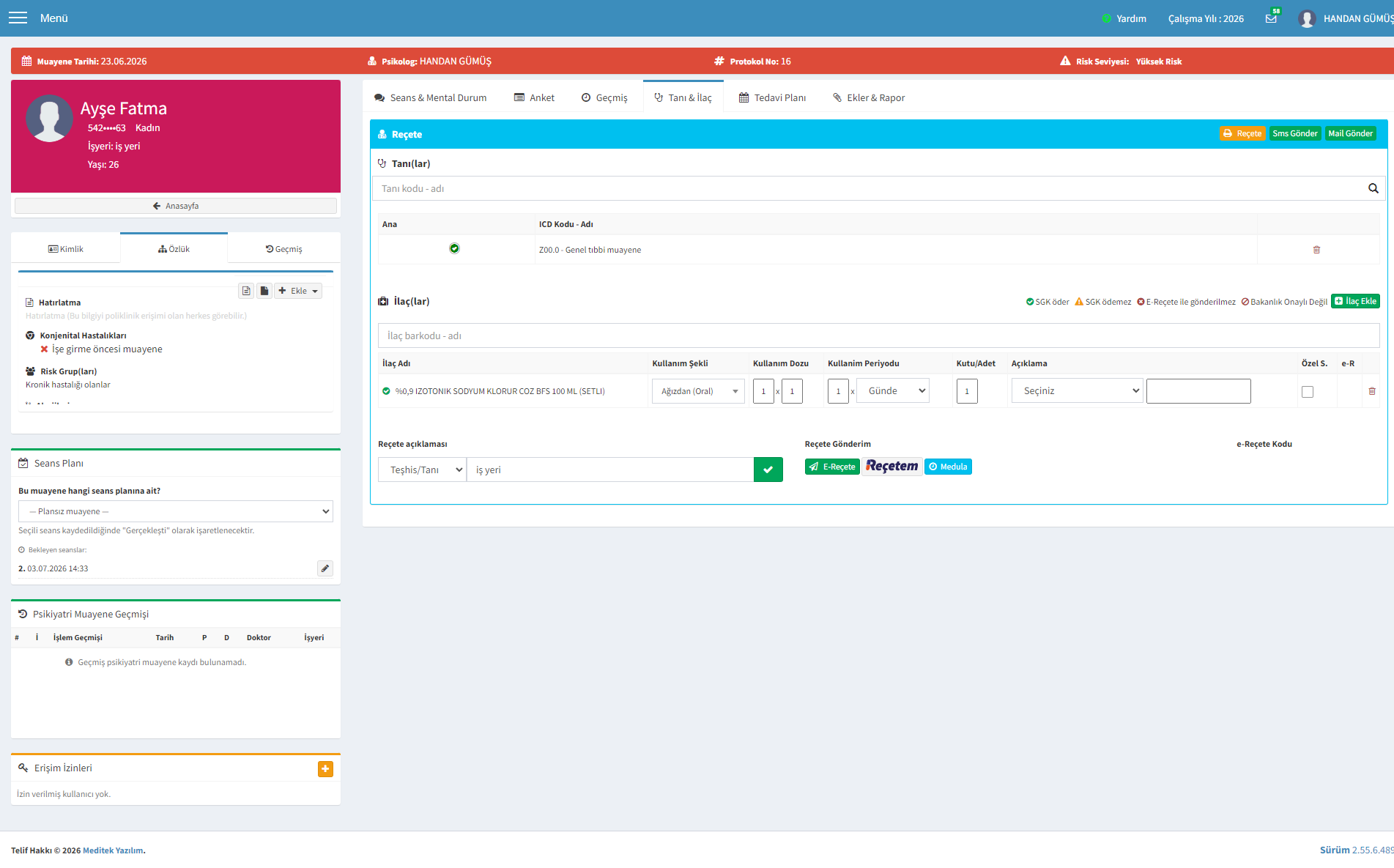Confirm prescription note with green checkmark

(x=768, y=470)
